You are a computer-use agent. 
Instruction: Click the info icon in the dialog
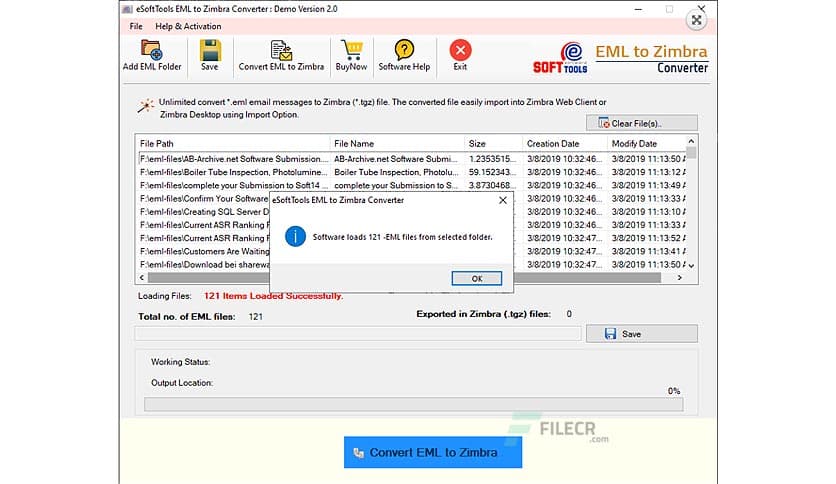click(x=295, y=236)
